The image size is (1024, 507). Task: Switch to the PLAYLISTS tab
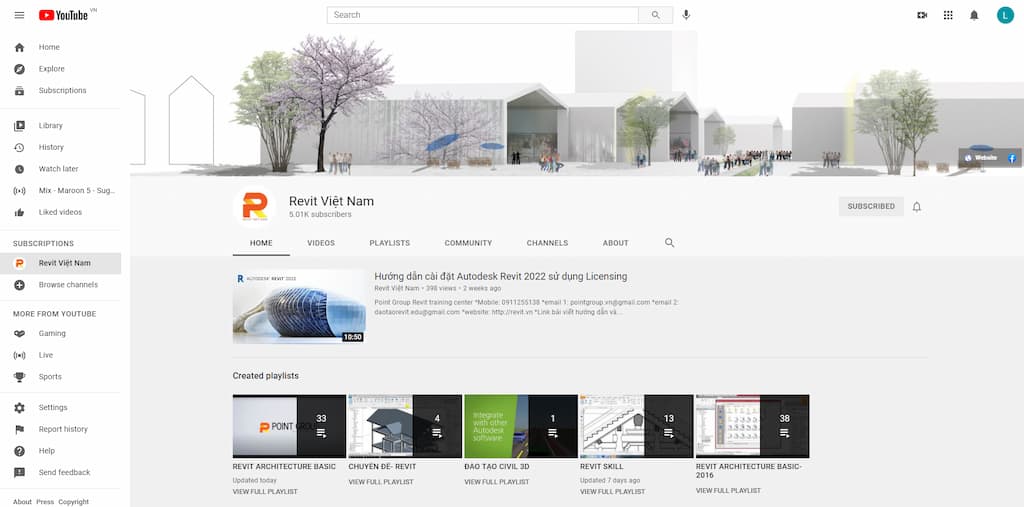tap(389, 243)
